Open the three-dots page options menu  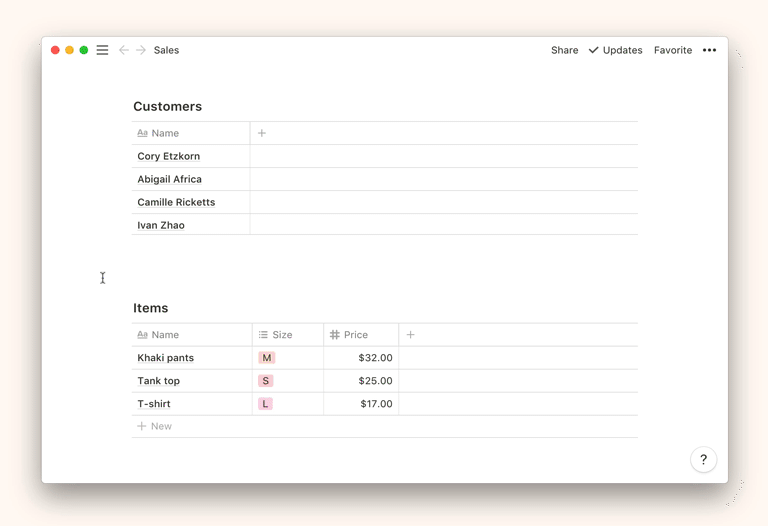click(709, 50)
